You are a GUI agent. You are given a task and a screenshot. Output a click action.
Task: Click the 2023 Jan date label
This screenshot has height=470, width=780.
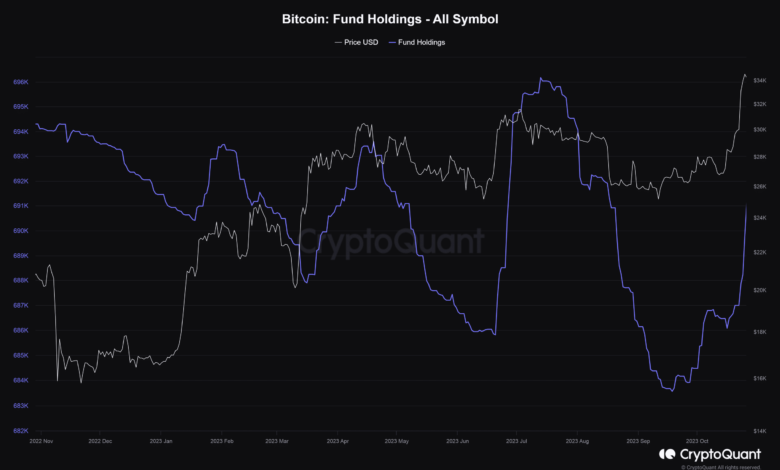[x=160, y=439]
